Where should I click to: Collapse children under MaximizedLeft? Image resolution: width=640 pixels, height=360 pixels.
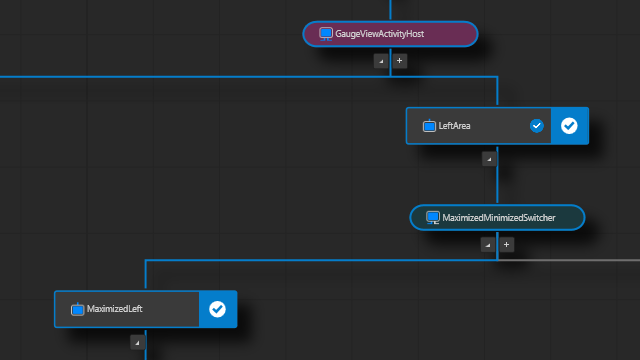point(137,342)
